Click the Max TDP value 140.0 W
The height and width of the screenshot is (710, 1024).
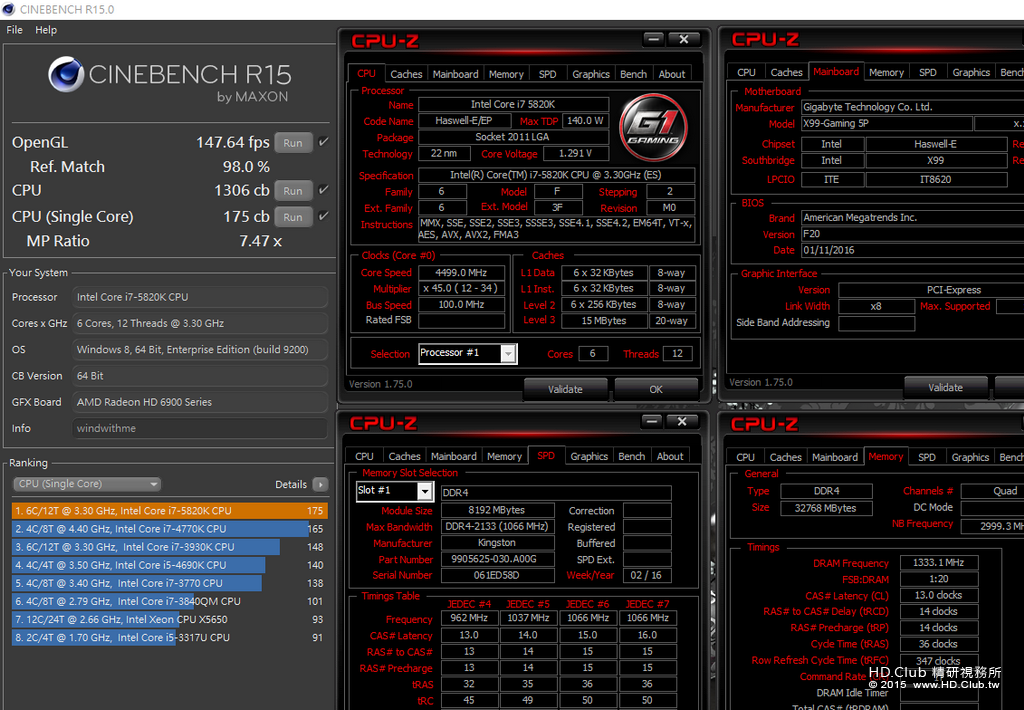[x=585, y=121]
